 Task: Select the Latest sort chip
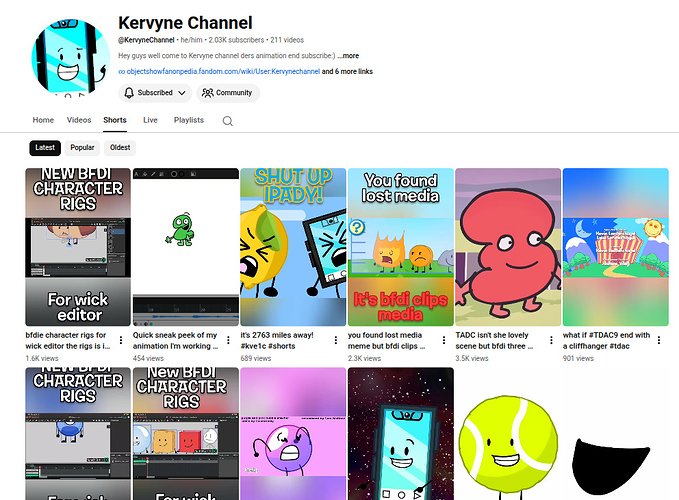coord(45,148)
